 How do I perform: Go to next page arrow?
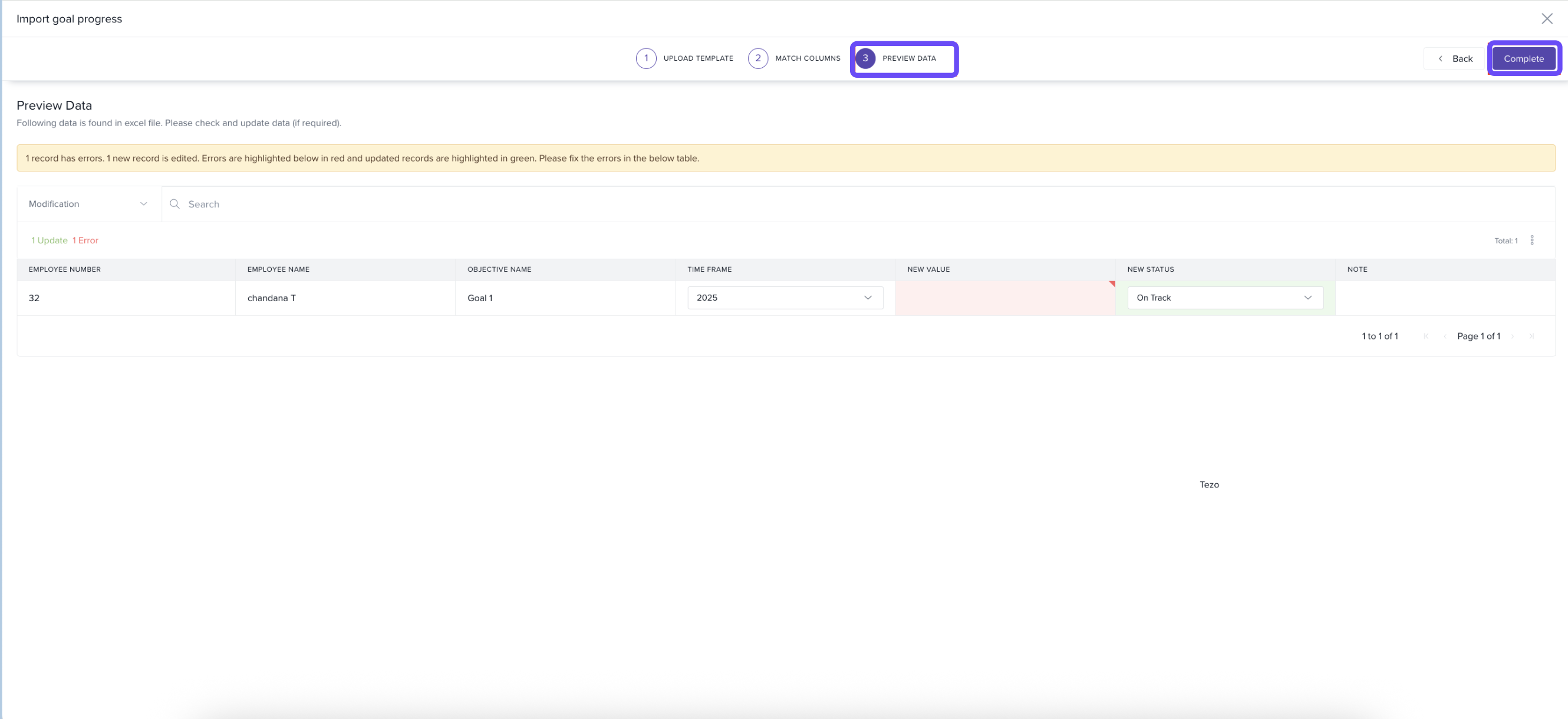click(x=1513, y=336)
